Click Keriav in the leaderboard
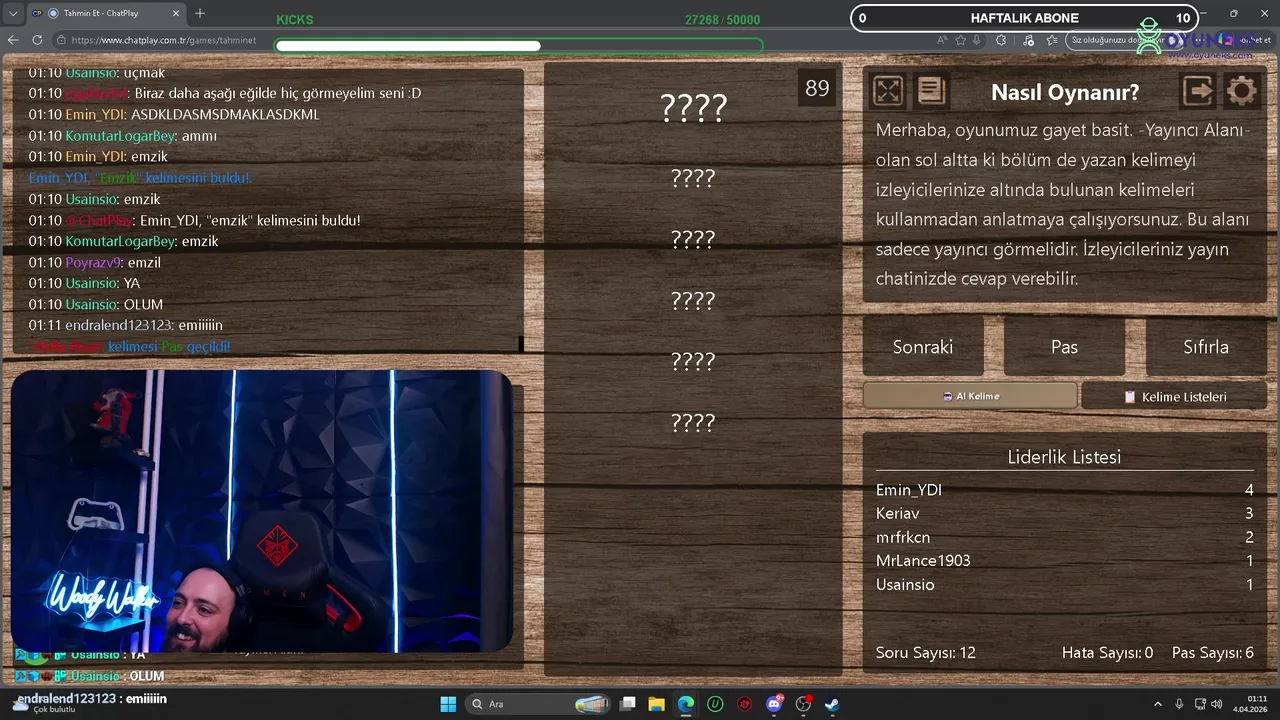1280x720 pixels. pyautogui.click(x=897, y=513)
